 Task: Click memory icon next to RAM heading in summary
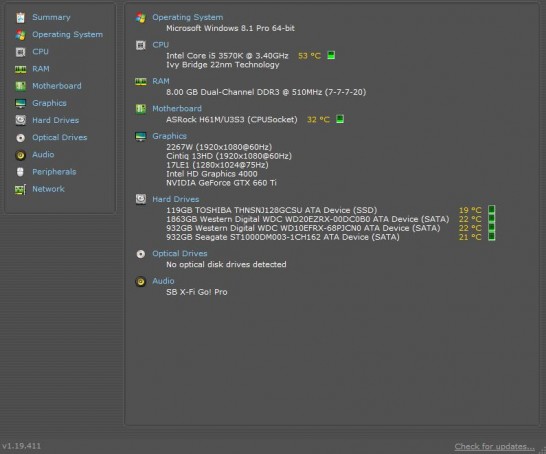coord(141,81)
